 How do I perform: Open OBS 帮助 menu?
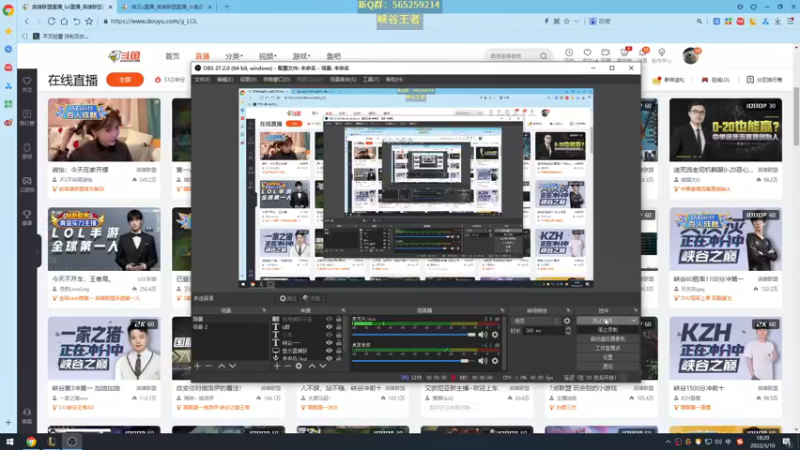[x=394, y=80]
